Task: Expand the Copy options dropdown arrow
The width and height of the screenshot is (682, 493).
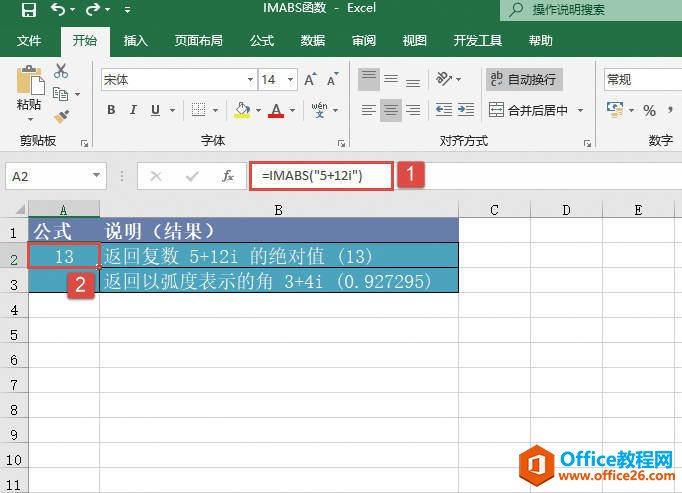Action: pos(77,94)
